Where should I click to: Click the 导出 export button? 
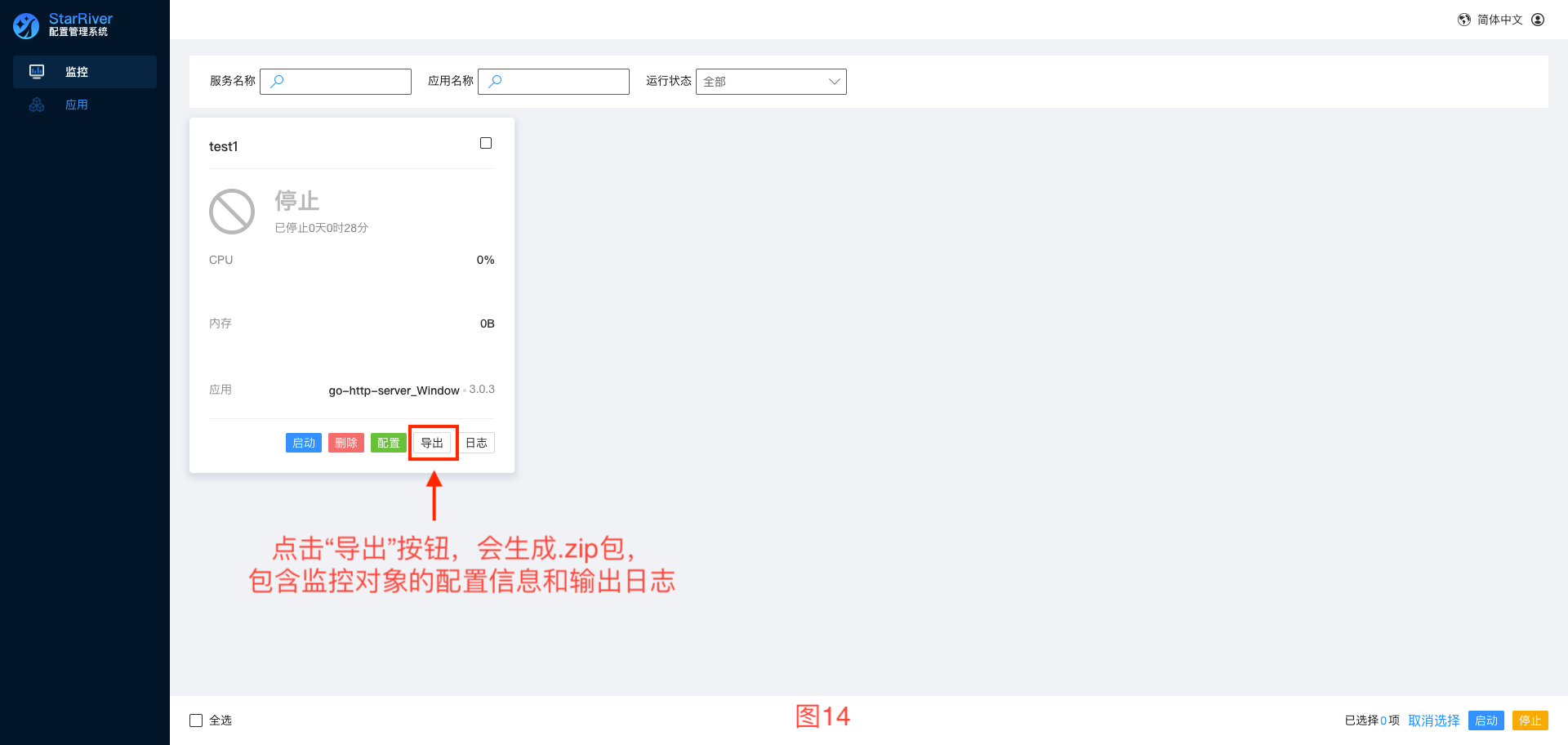[x=432, y=443]
